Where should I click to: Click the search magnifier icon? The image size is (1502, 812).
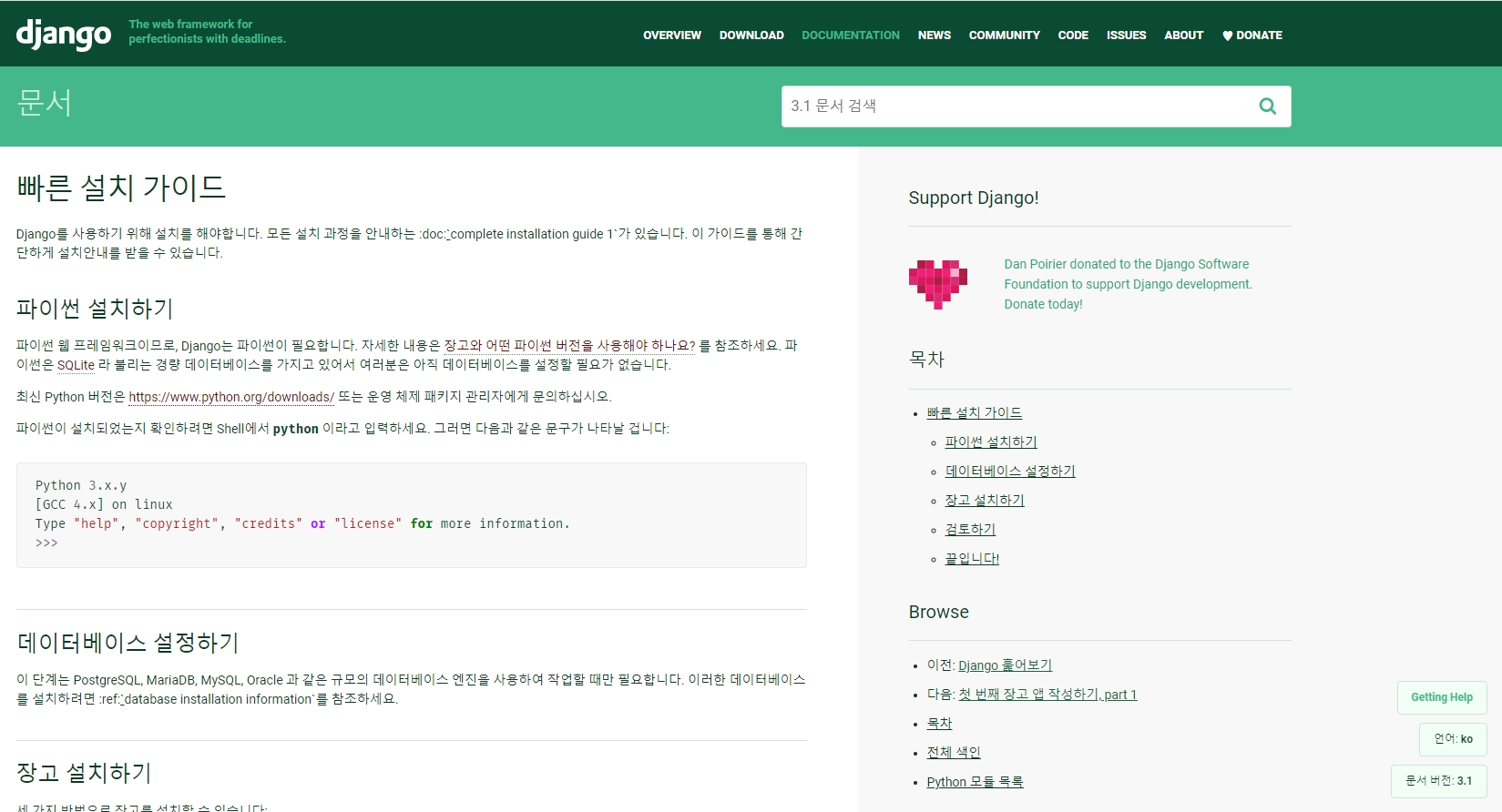pyautogui.click(x=1267, y=106)
